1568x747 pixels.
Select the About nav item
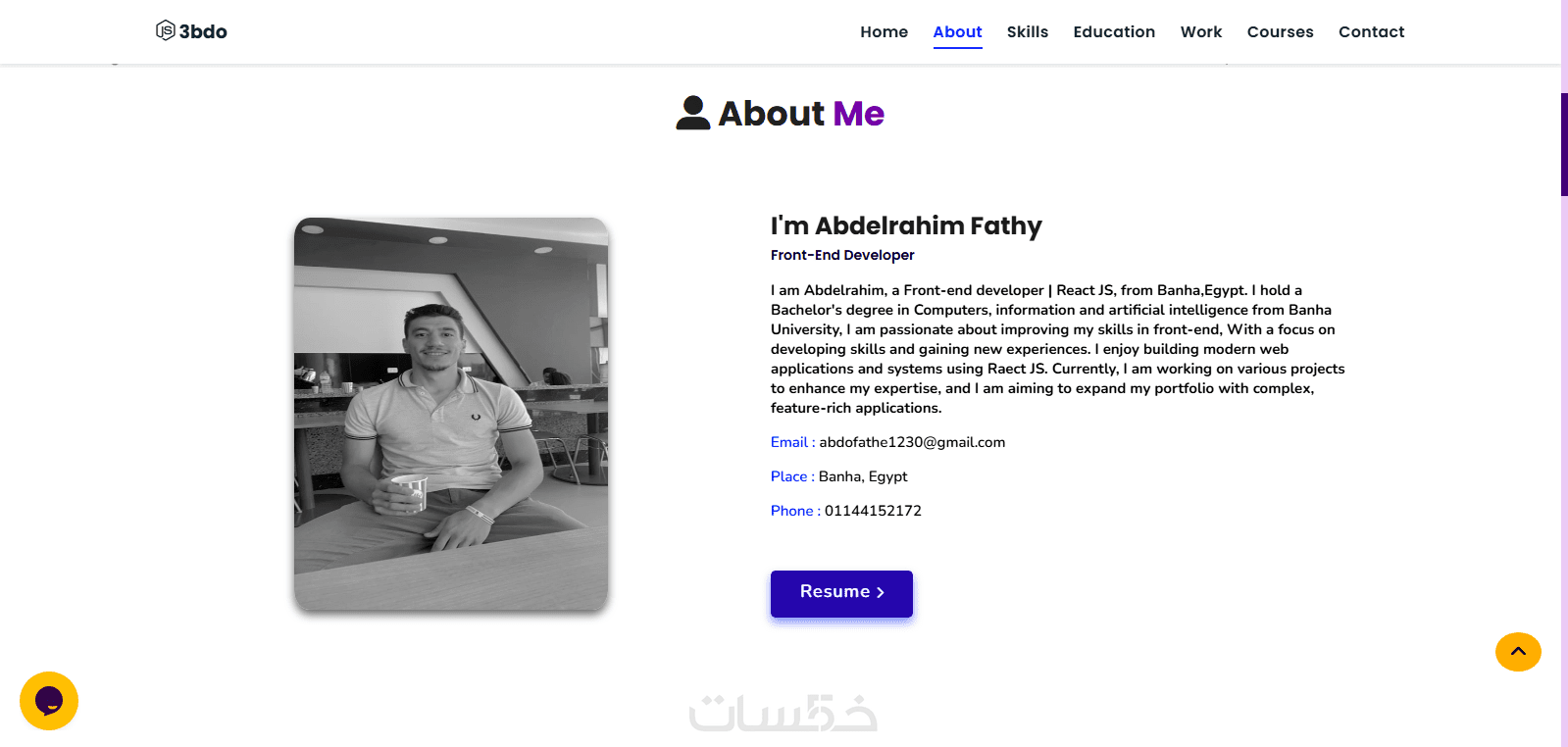tap(957, 32)
